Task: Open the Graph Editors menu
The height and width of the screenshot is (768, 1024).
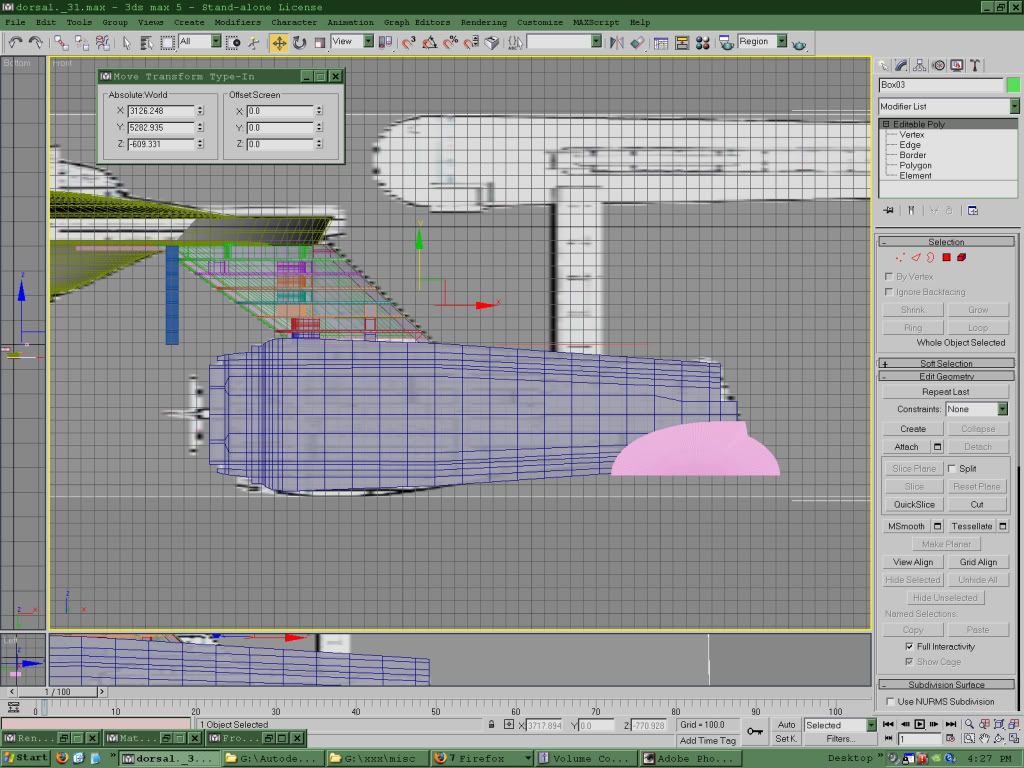Action: (x=417, y=22)
